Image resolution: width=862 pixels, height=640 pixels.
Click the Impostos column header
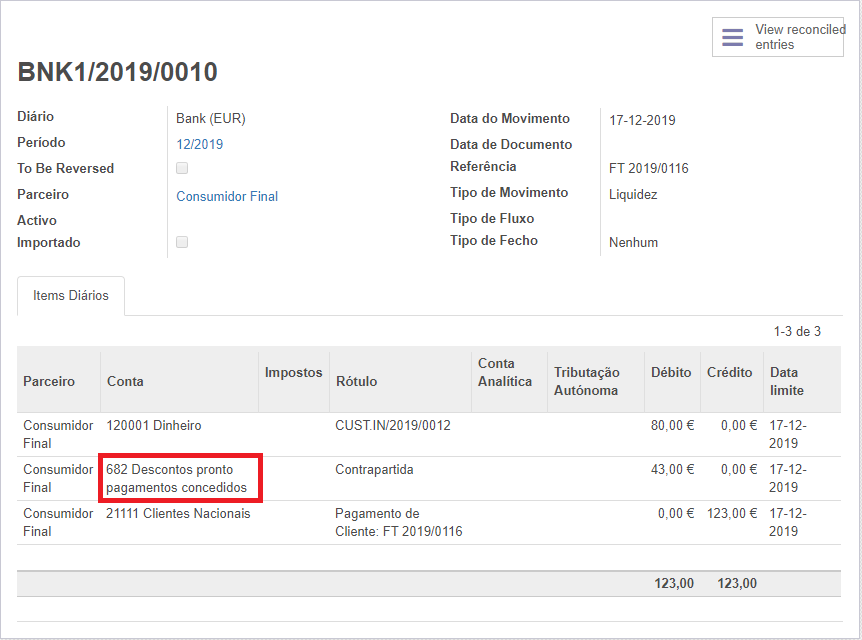pyautogui.click(x=293, y=372)
